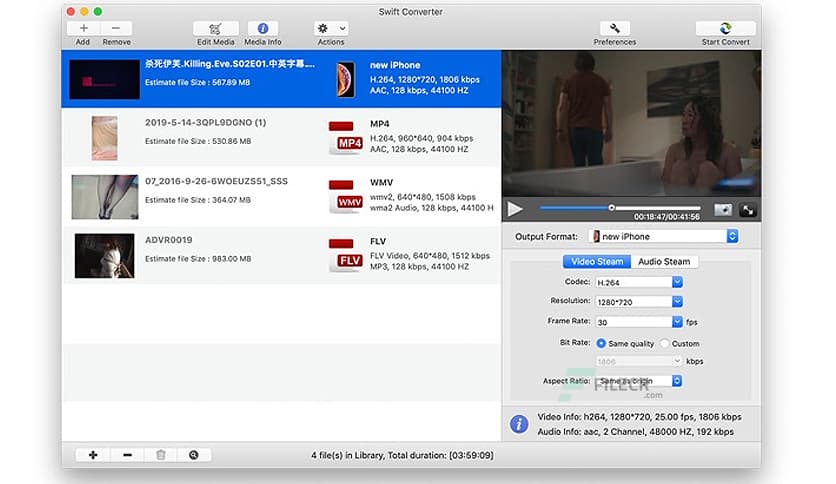
Task: Click Start Convert
Action: pyautogui.click(x=725, y=28)
